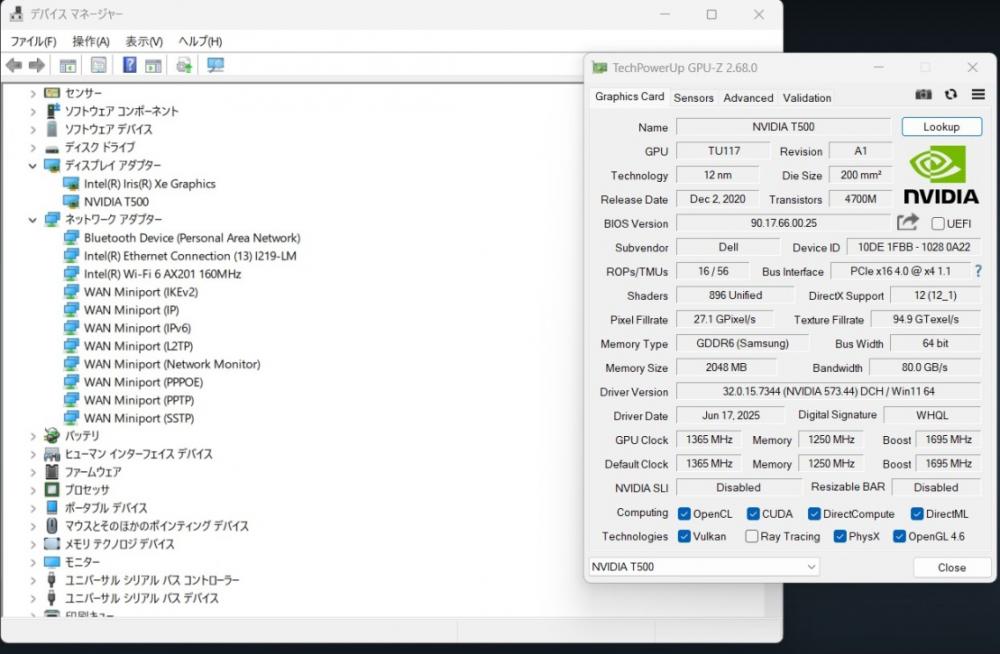Click the Close button in GPU-Z
Screen dimensions: 1000x654
point(952,567)
